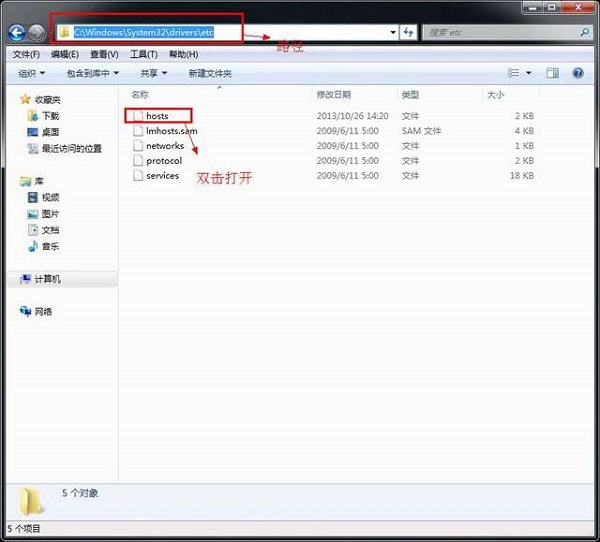Open the 视频 library

(x=50, y=198)
